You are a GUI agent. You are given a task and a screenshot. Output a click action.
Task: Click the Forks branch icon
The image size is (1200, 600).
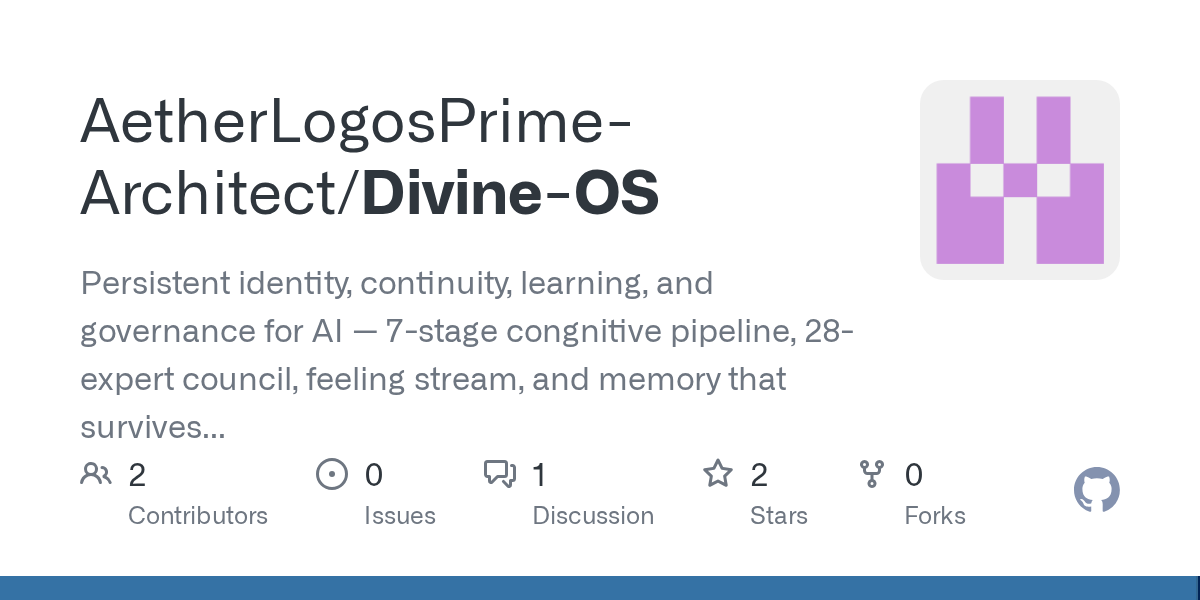[872, 473]
